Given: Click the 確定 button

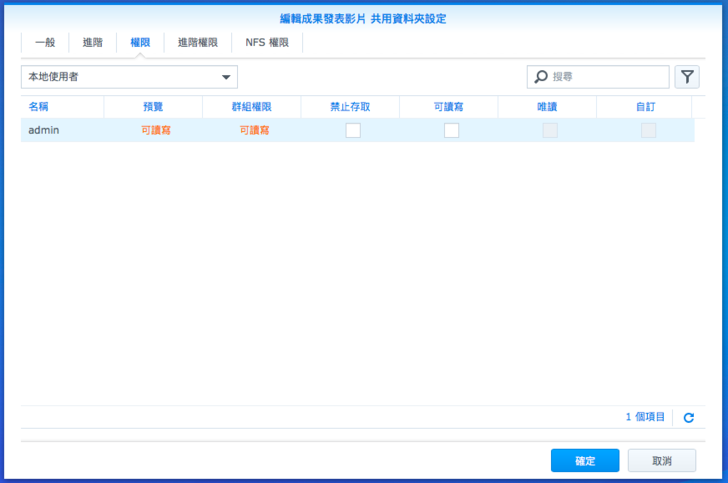Looking at the screenshot, I should [x=585, y=461].
